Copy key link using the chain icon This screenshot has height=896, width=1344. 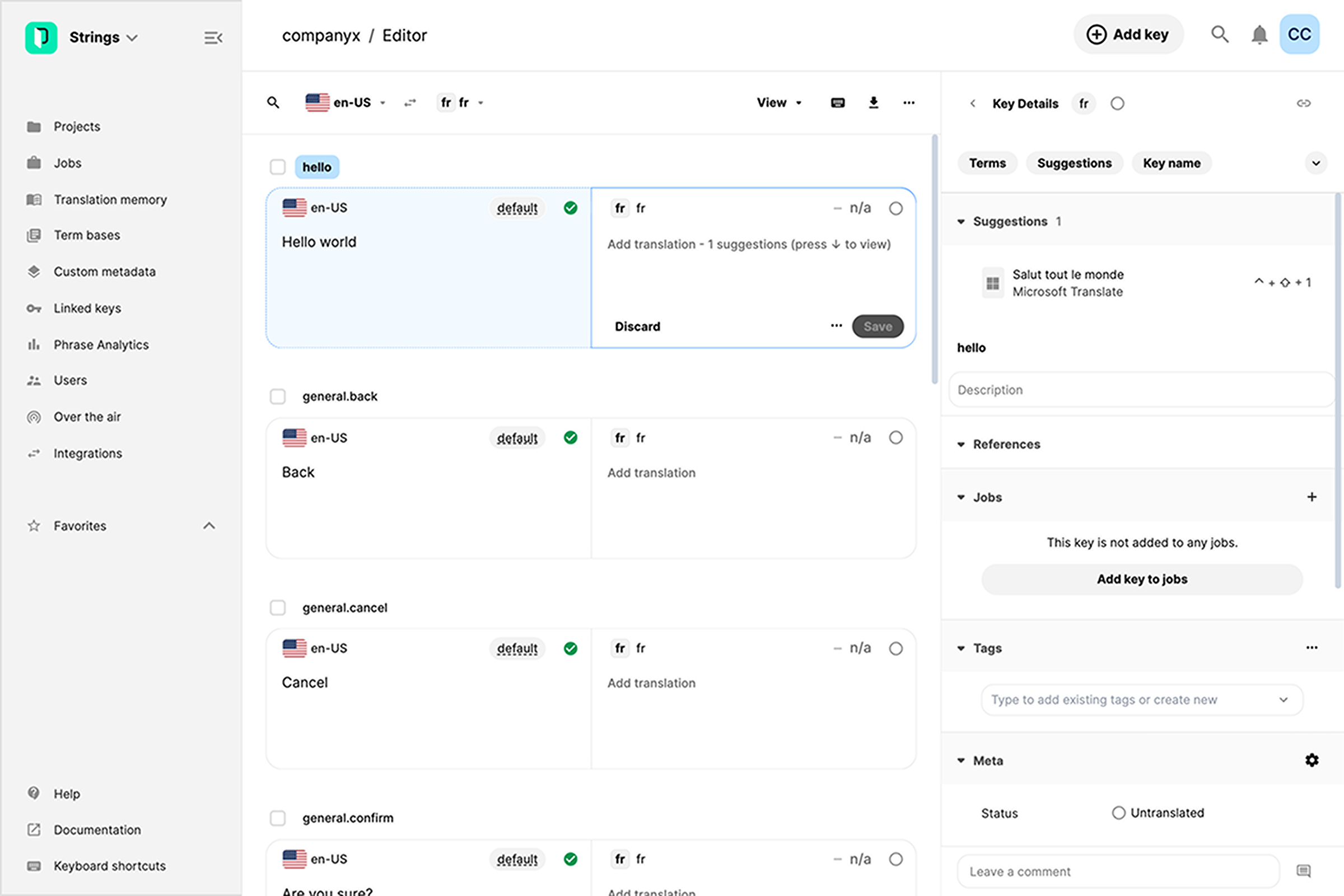[1304, 104]
